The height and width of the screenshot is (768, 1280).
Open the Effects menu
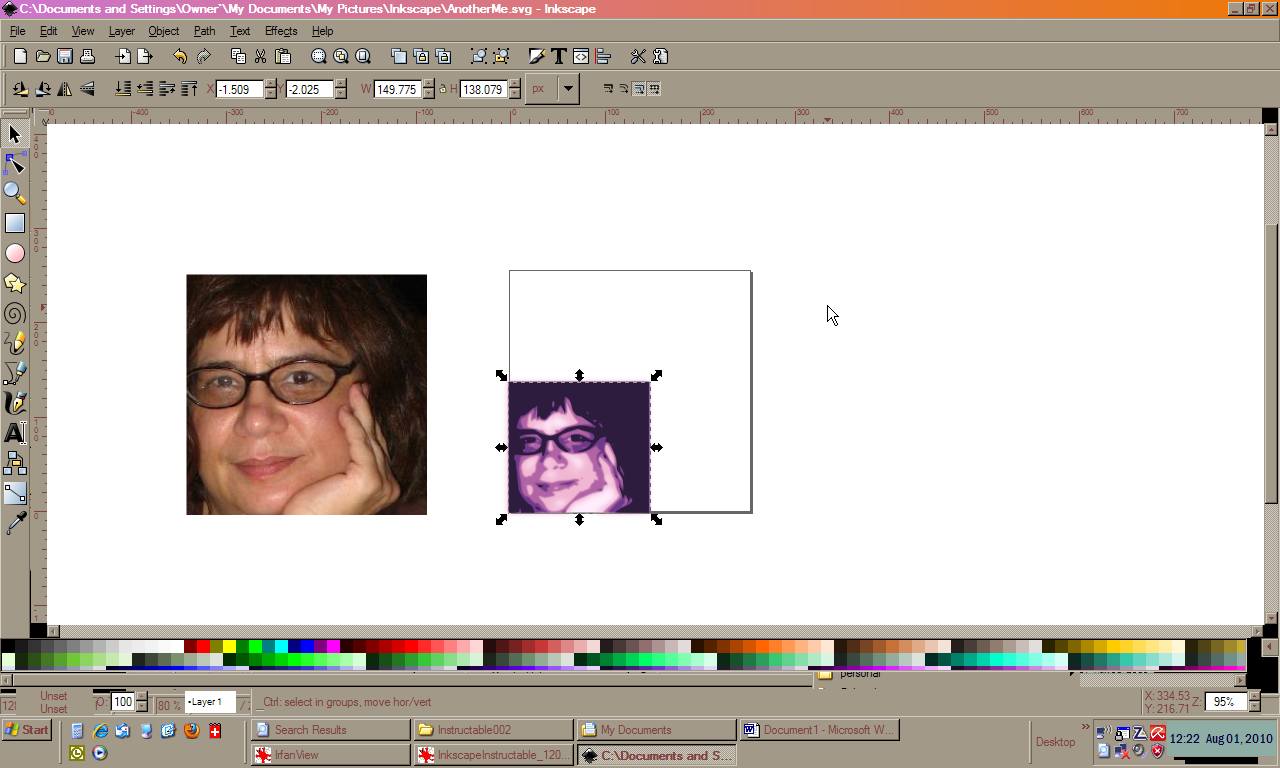[280, 31]
